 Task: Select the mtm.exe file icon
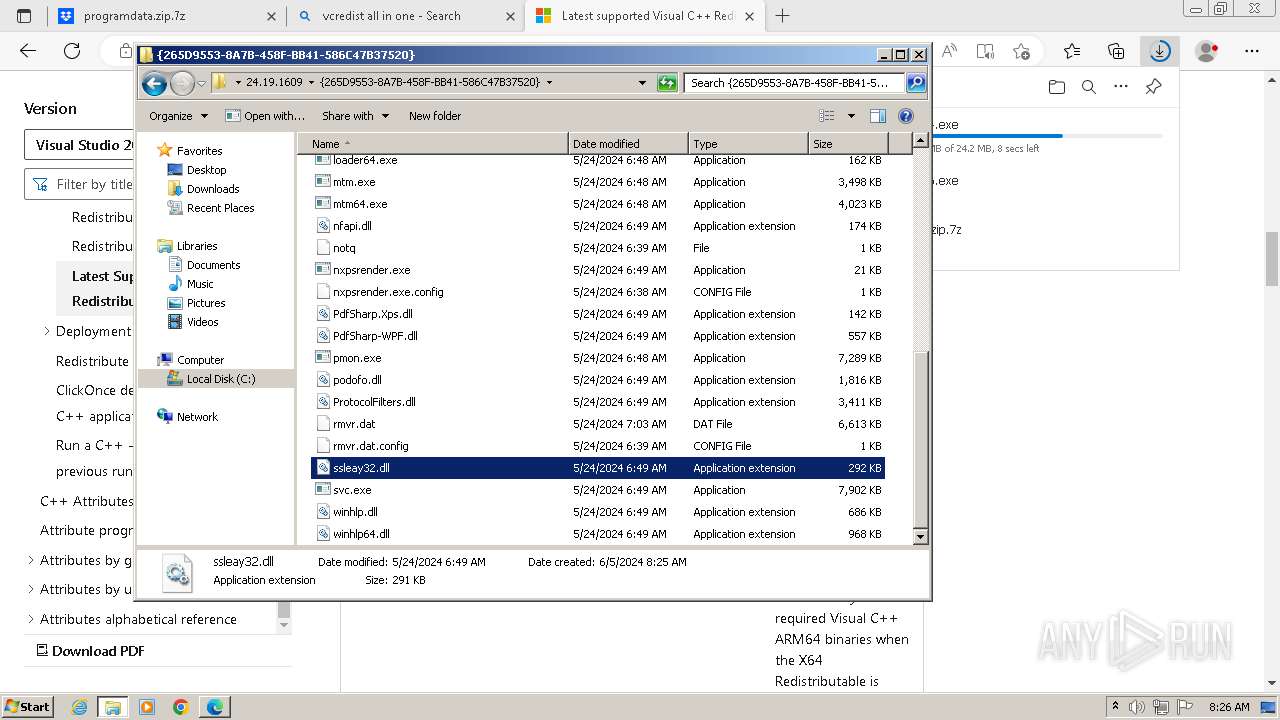323,182
